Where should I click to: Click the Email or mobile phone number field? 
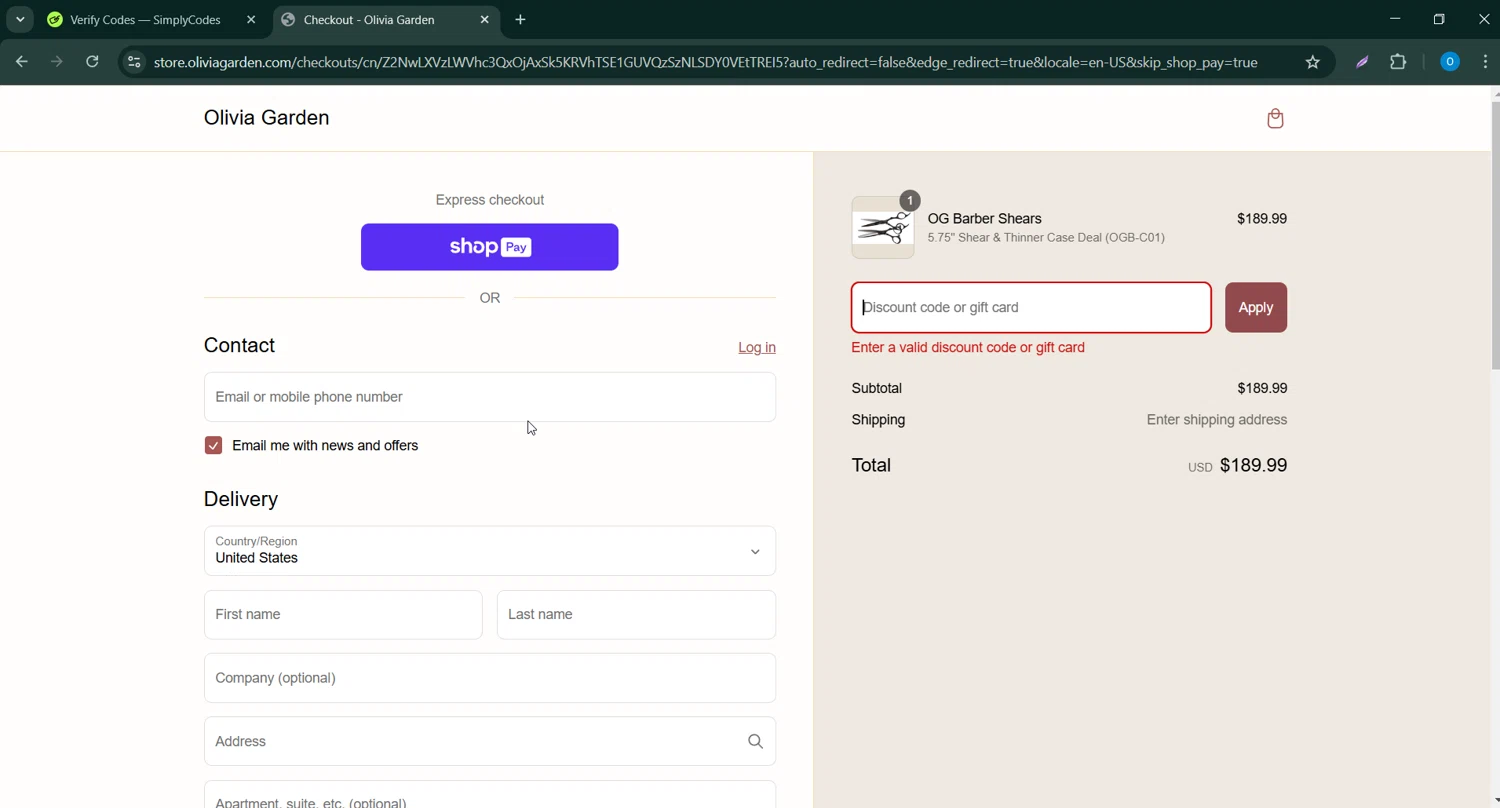(x=490, y=397)
